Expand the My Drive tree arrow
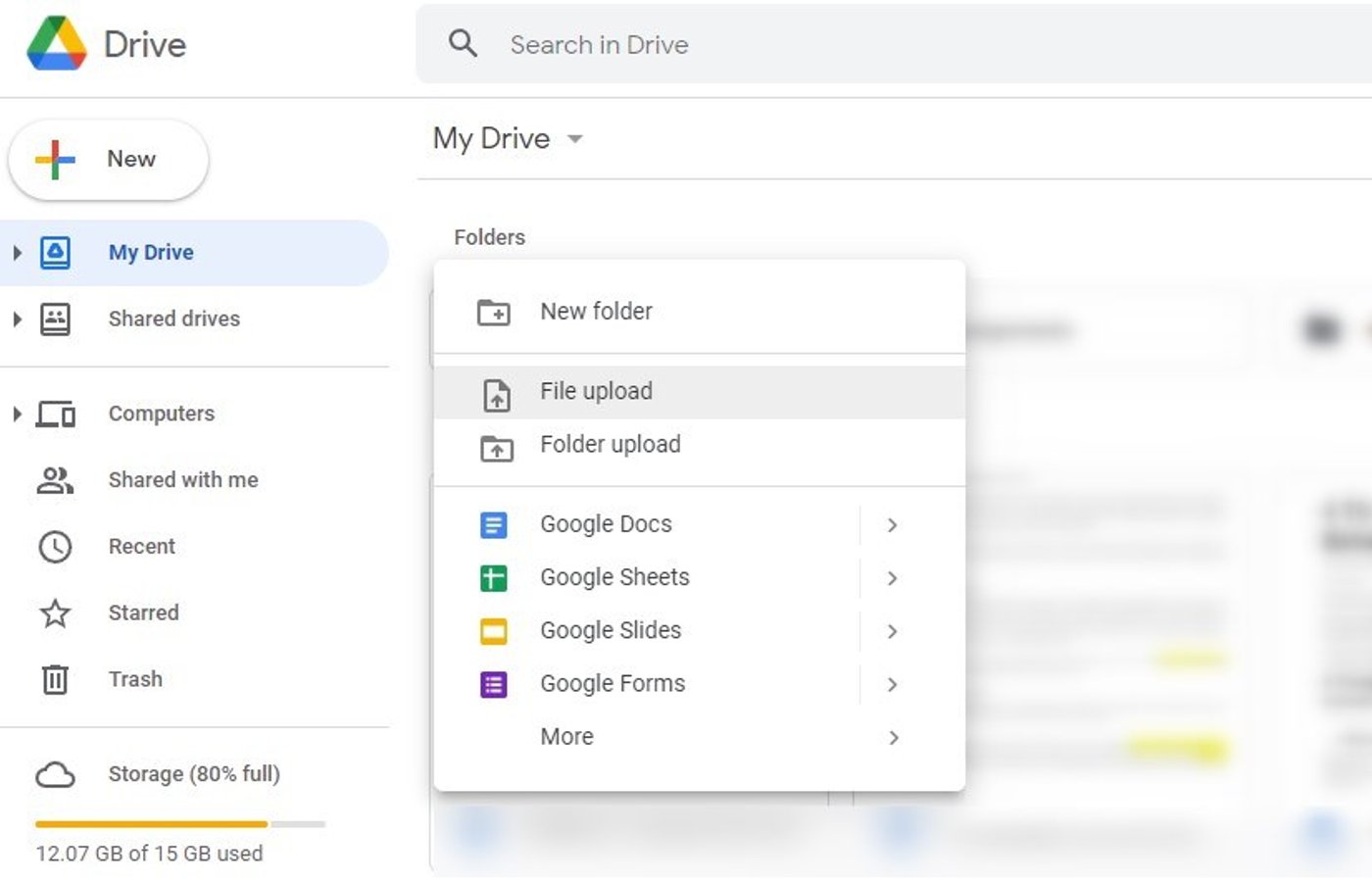Screen dimensions: 1372x882 click(16, 252)
